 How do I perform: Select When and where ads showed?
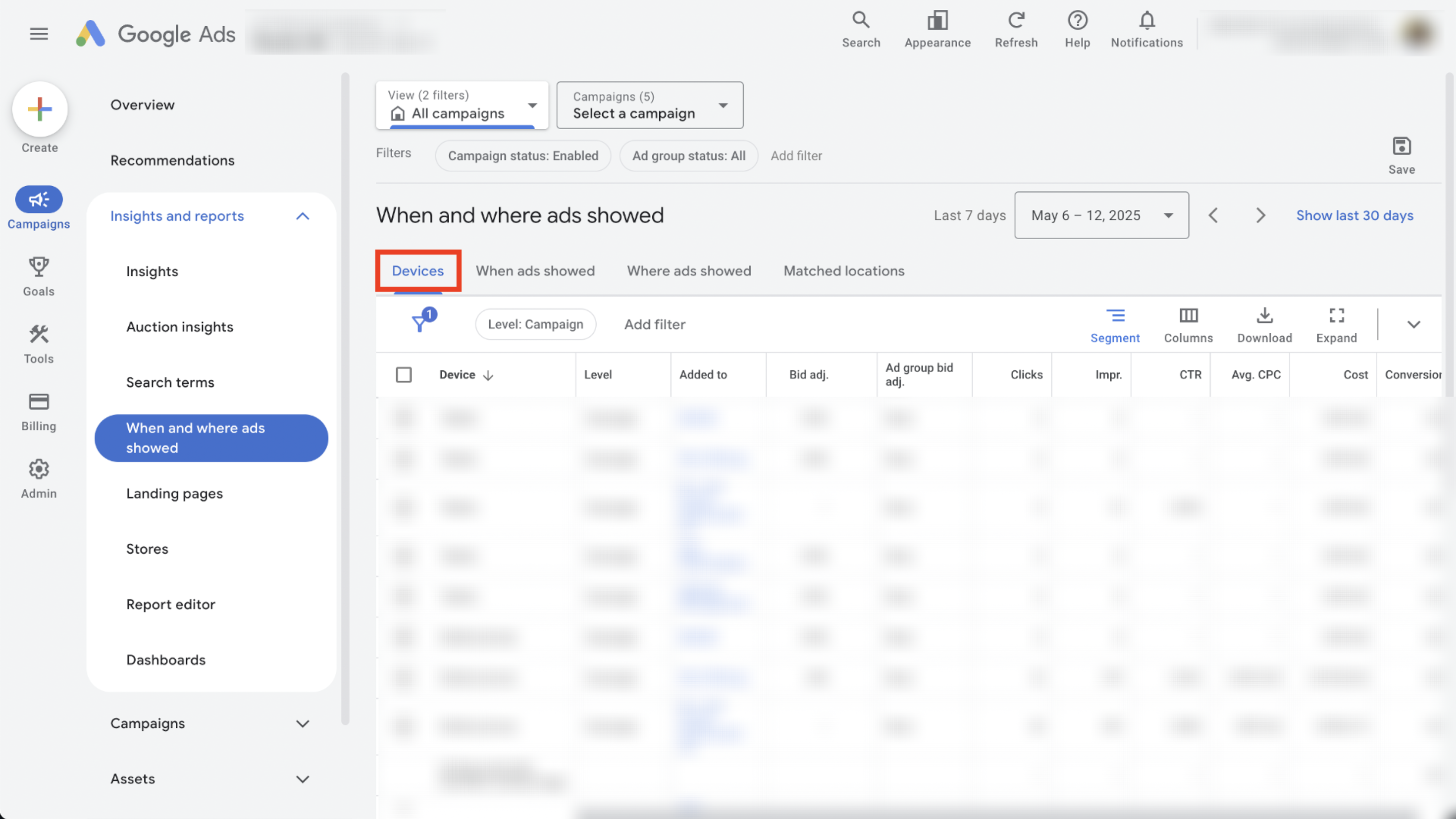(211, 438)
